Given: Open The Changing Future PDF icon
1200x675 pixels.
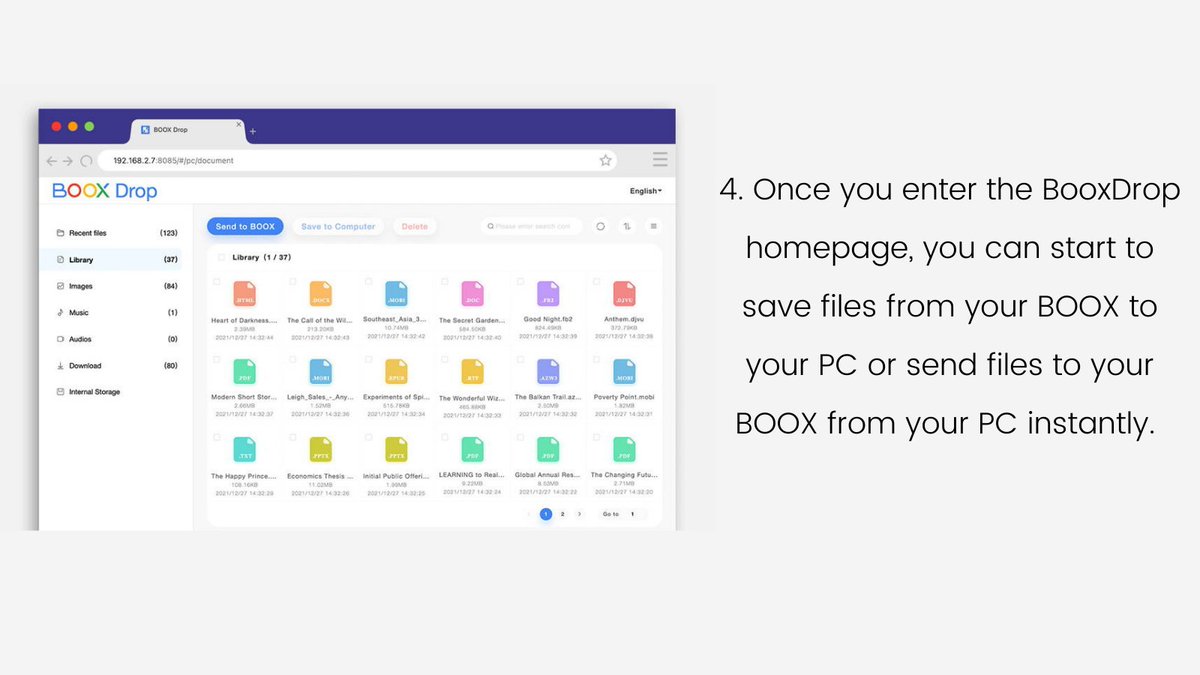Looking at the screenshot, I should click(624, 449).
